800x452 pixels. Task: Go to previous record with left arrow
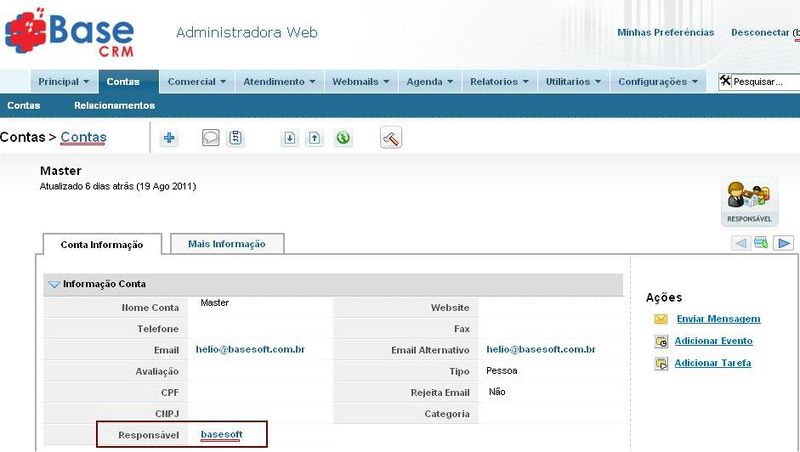click(740, 243)
